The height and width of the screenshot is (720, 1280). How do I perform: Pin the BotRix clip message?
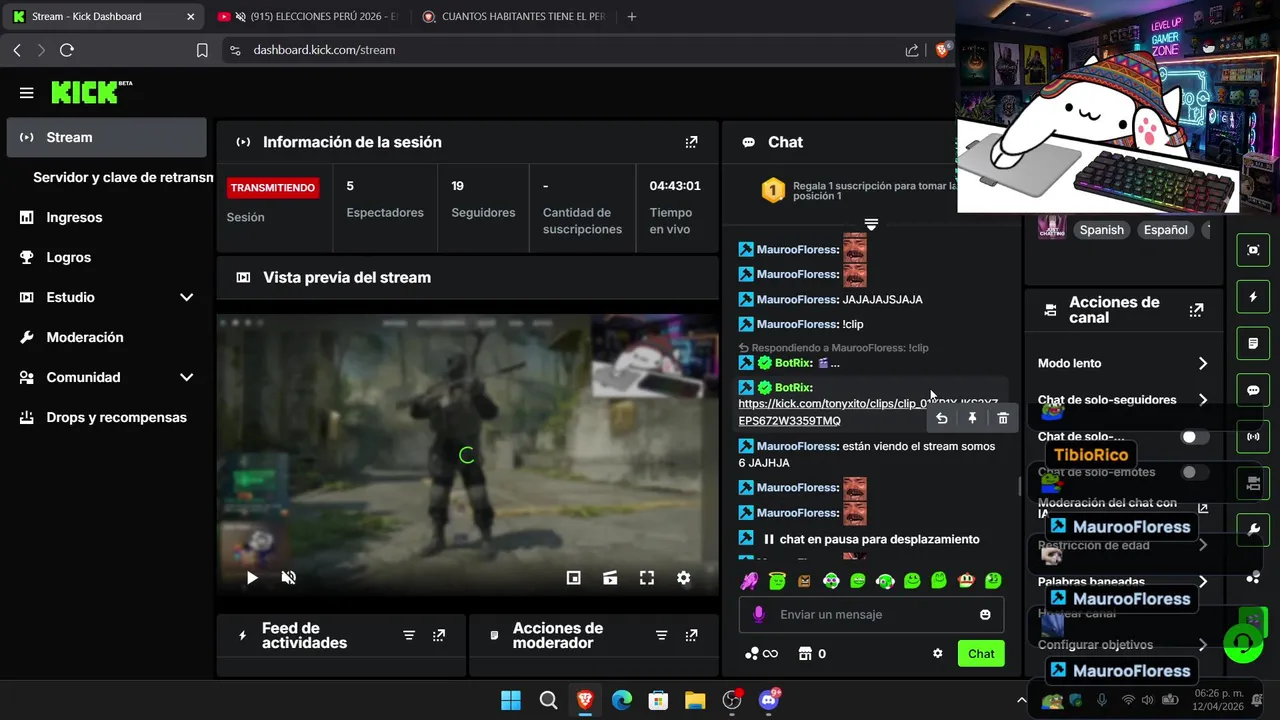(972, 419)
